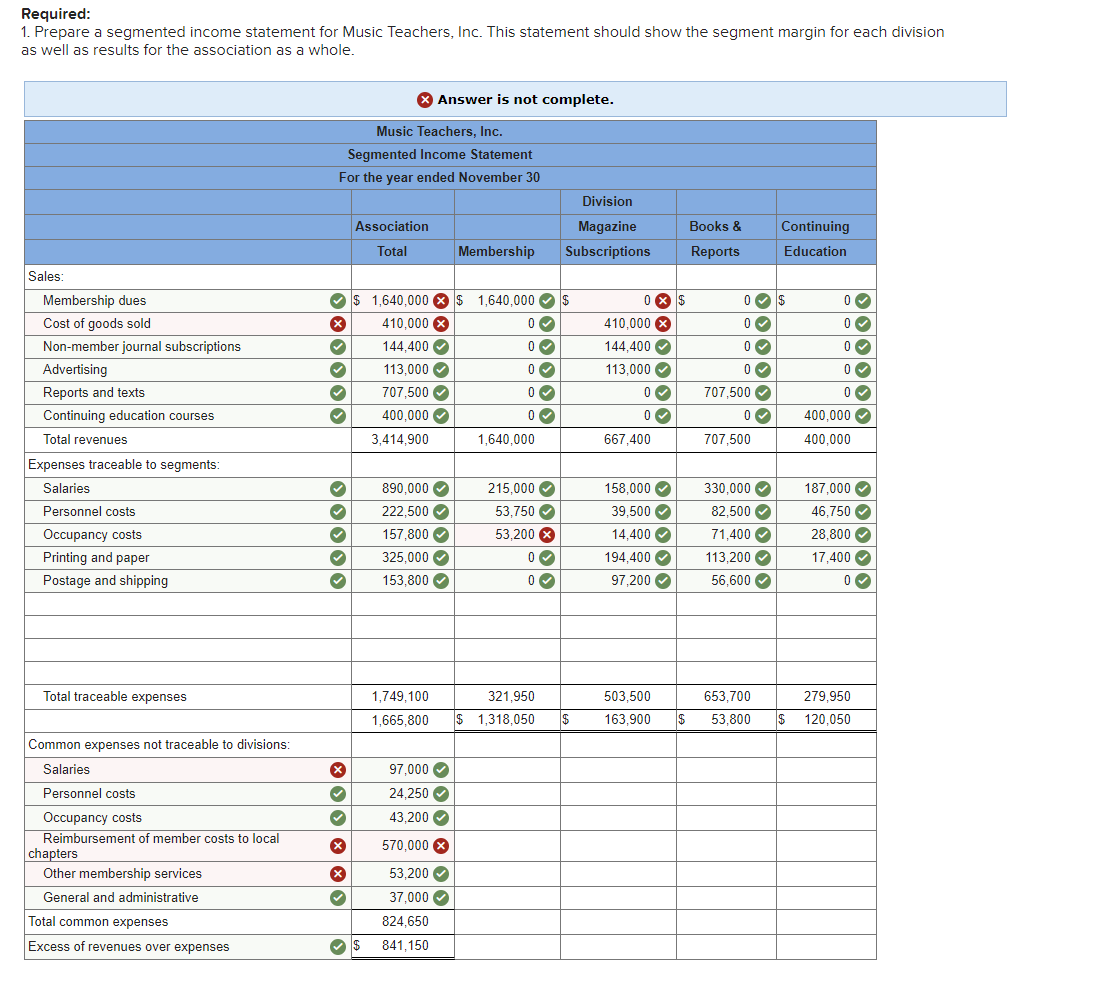
Task: Click 'Common expenses not traceable to divisions:' heading
Action: coord(159,745)
